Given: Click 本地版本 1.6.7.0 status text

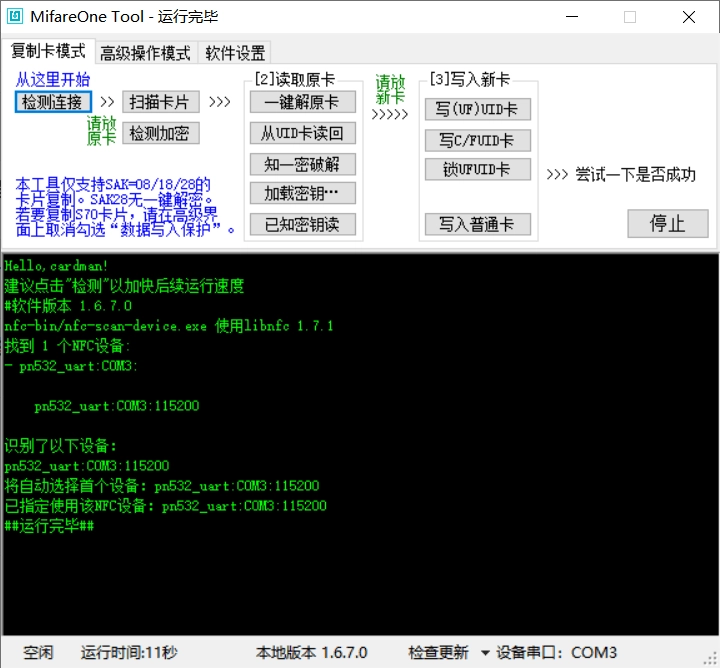Looking at the screenshot, I should pyautogui.click(x=312, y=652).
